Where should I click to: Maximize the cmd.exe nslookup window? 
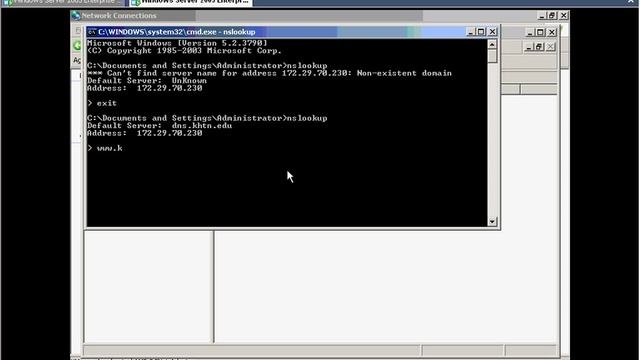pos(481,32)
